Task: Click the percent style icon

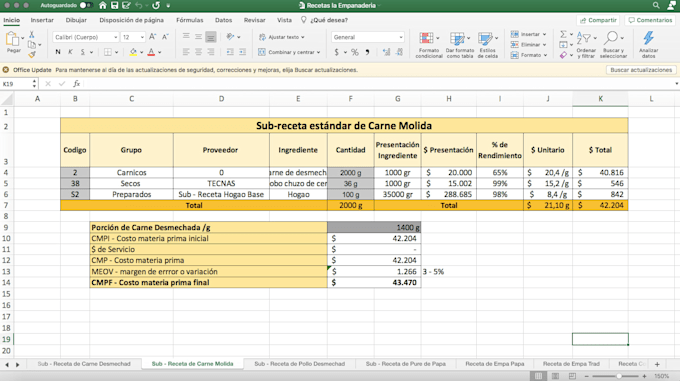Action: pos(355,52)
